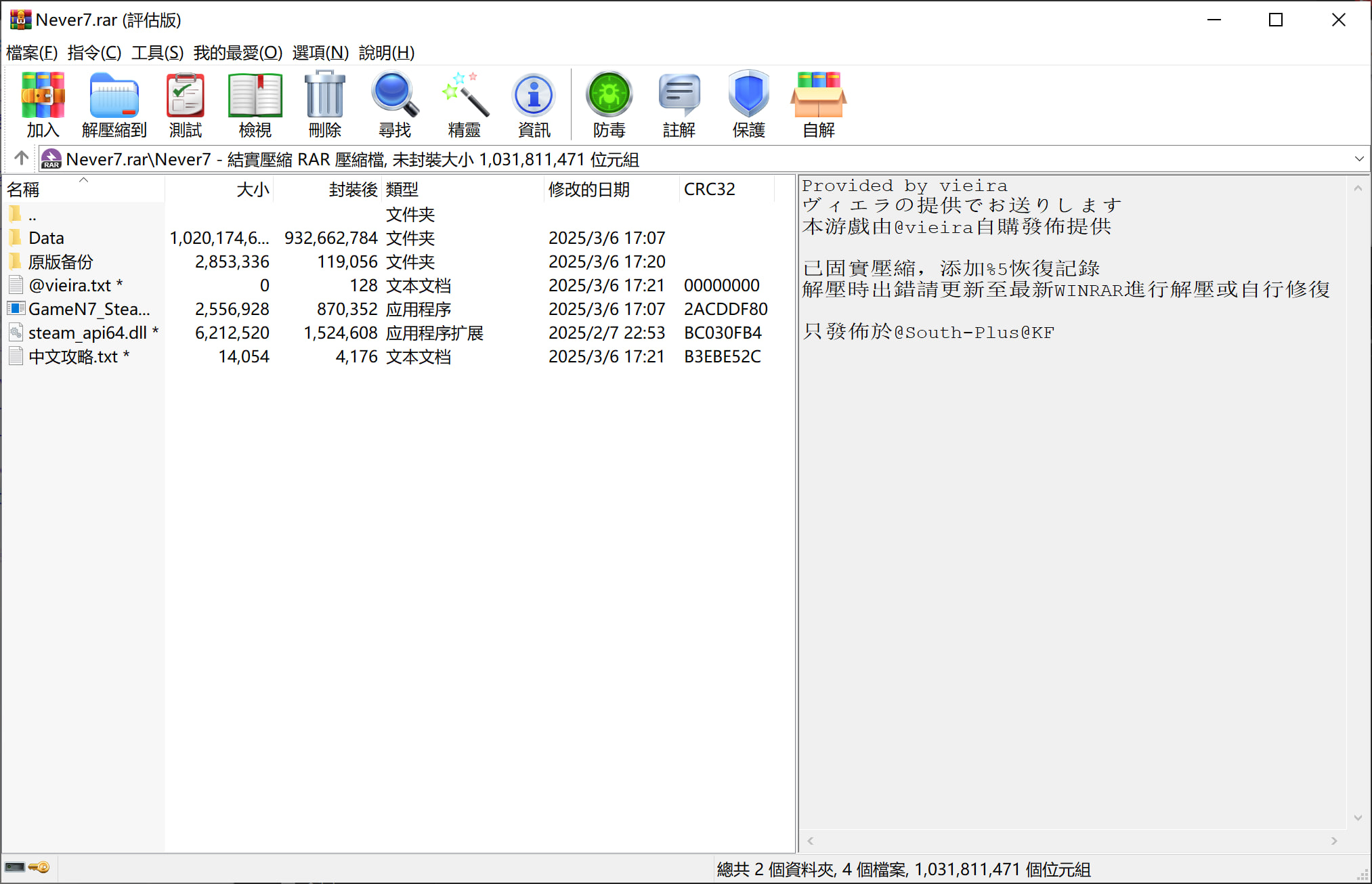The height and width of the screenshot is (884, 1372).
Task: Expand the archive path dropdown arrow
Action: tap(1358, 159)
